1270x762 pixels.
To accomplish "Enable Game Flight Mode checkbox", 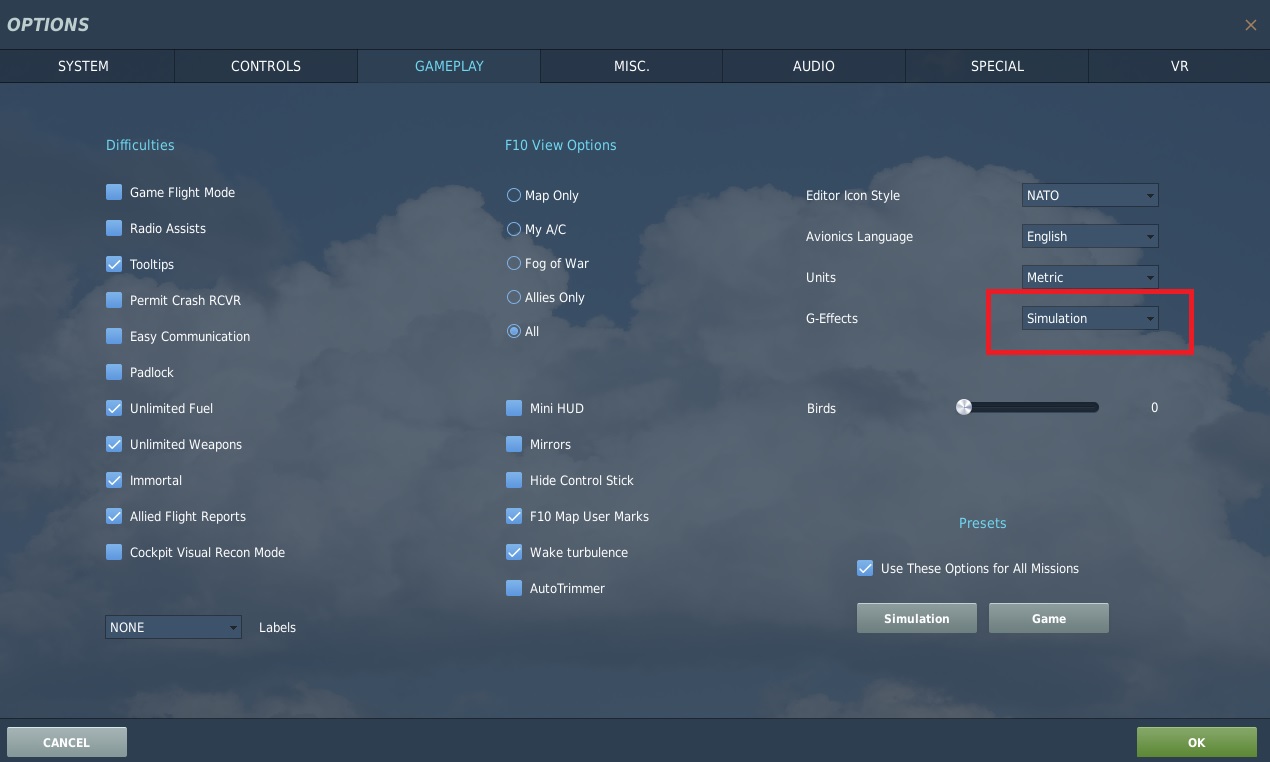I will (114, 192).
